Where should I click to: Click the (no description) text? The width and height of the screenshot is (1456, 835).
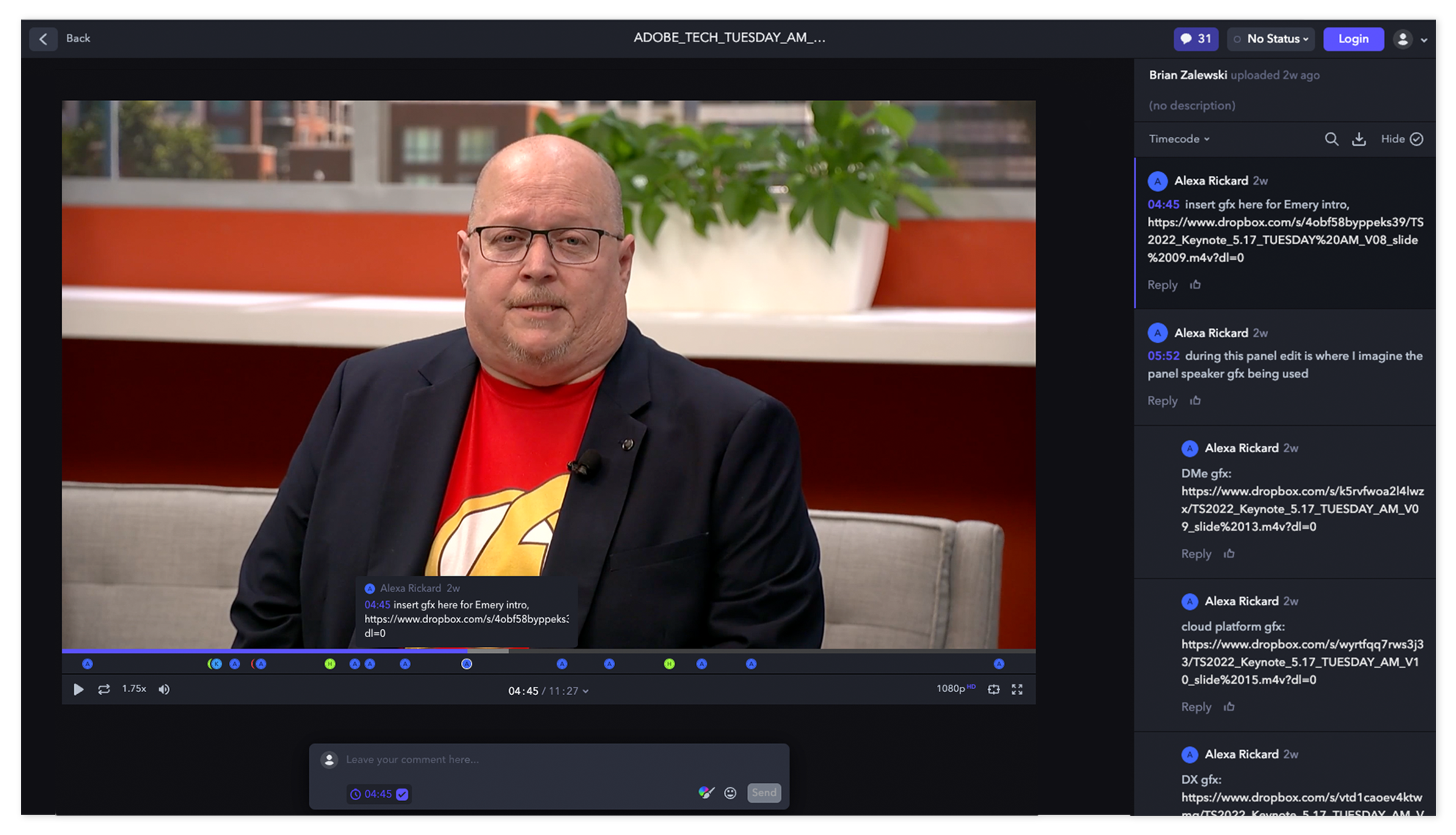click(1191, 105)
